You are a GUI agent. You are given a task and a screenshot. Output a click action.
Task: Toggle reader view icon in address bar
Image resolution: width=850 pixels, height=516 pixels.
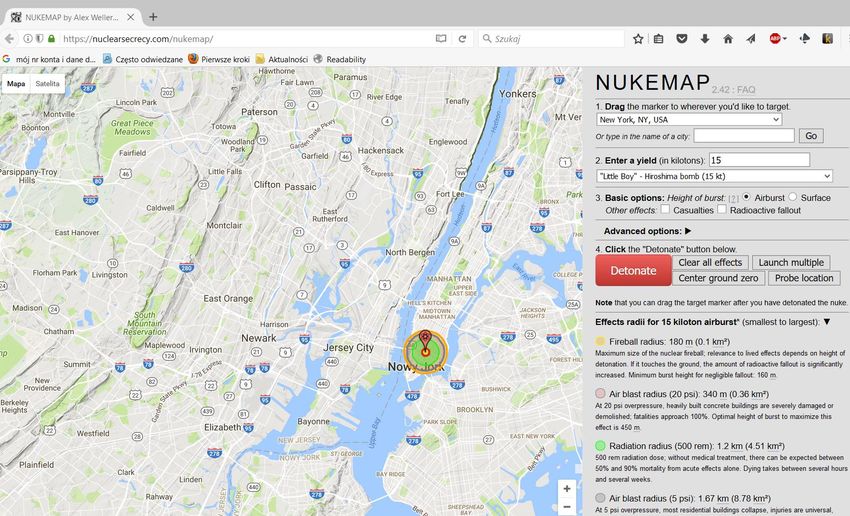click(441, 39)
